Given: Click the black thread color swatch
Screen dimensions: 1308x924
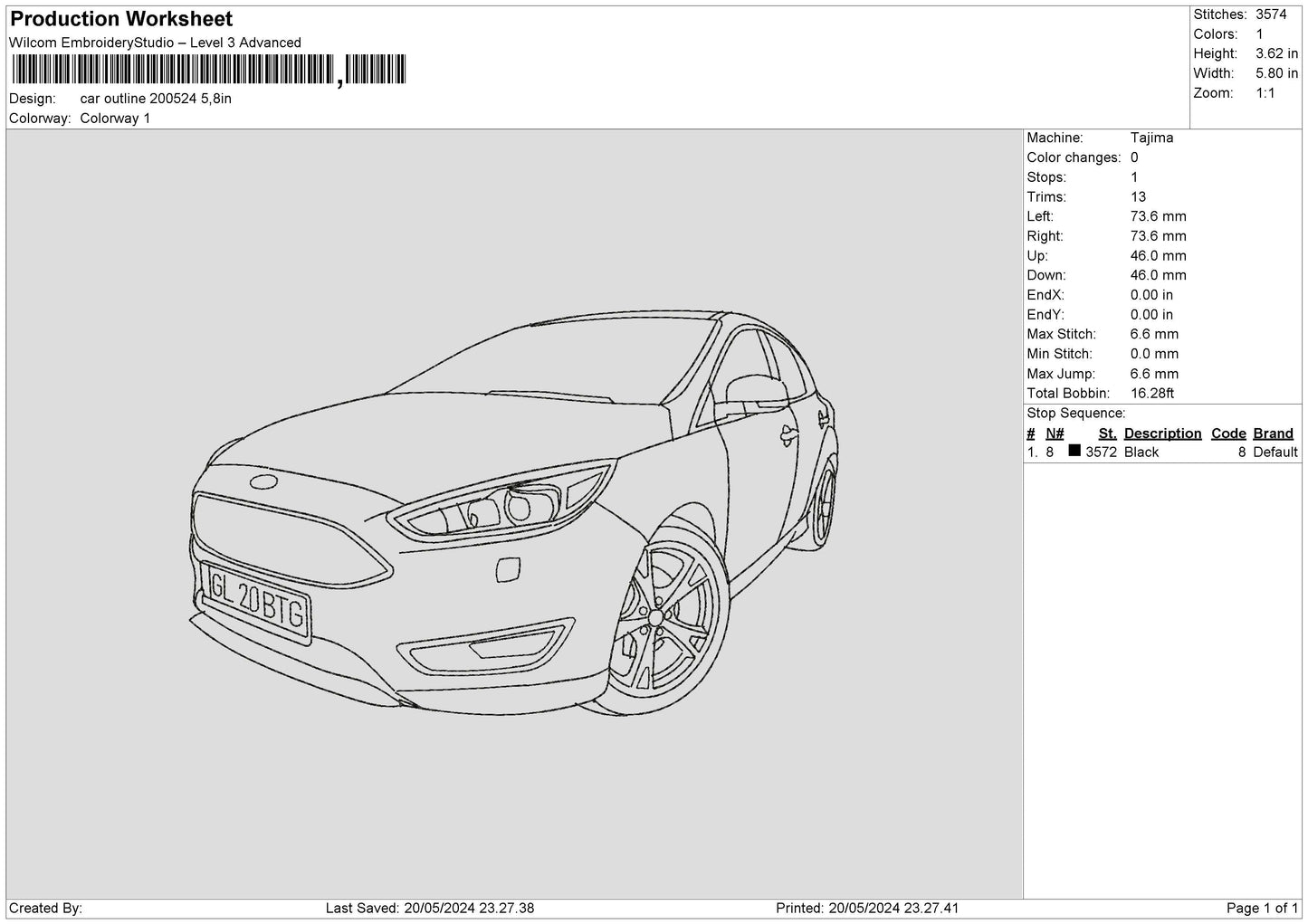Looking at the screenshot, I should coord(1074,451).
